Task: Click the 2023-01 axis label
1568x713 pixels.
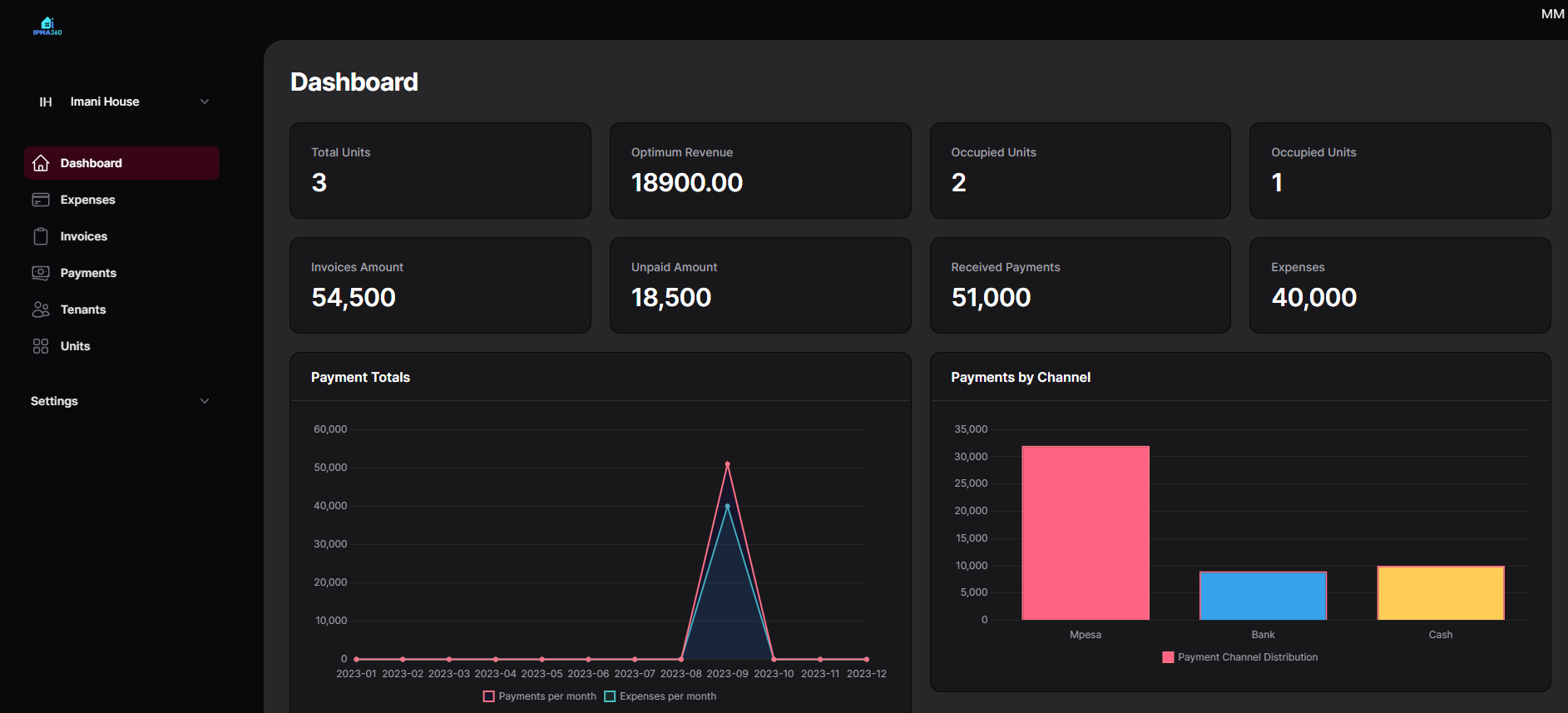Action: [356, 674]
